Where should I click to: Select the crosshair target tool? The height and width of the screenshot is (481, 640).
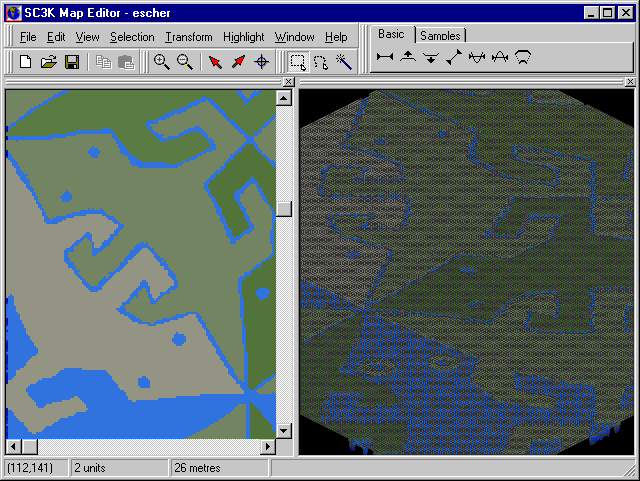pos(261,62)
